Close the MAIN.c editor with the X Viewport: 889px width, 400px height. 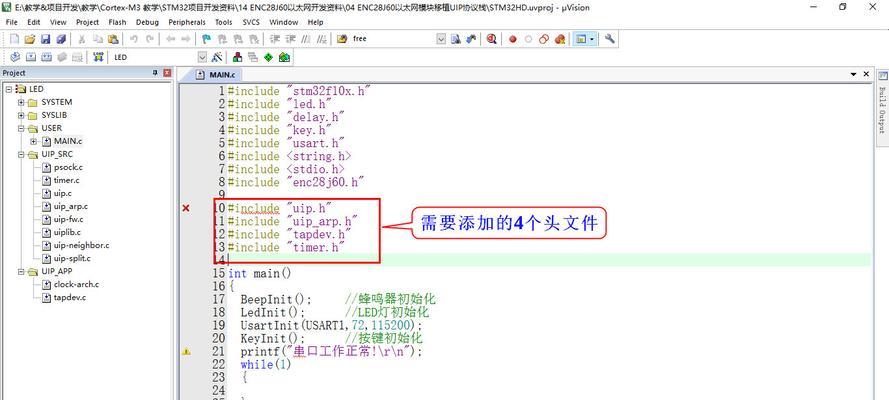click(x=866, y=74)
